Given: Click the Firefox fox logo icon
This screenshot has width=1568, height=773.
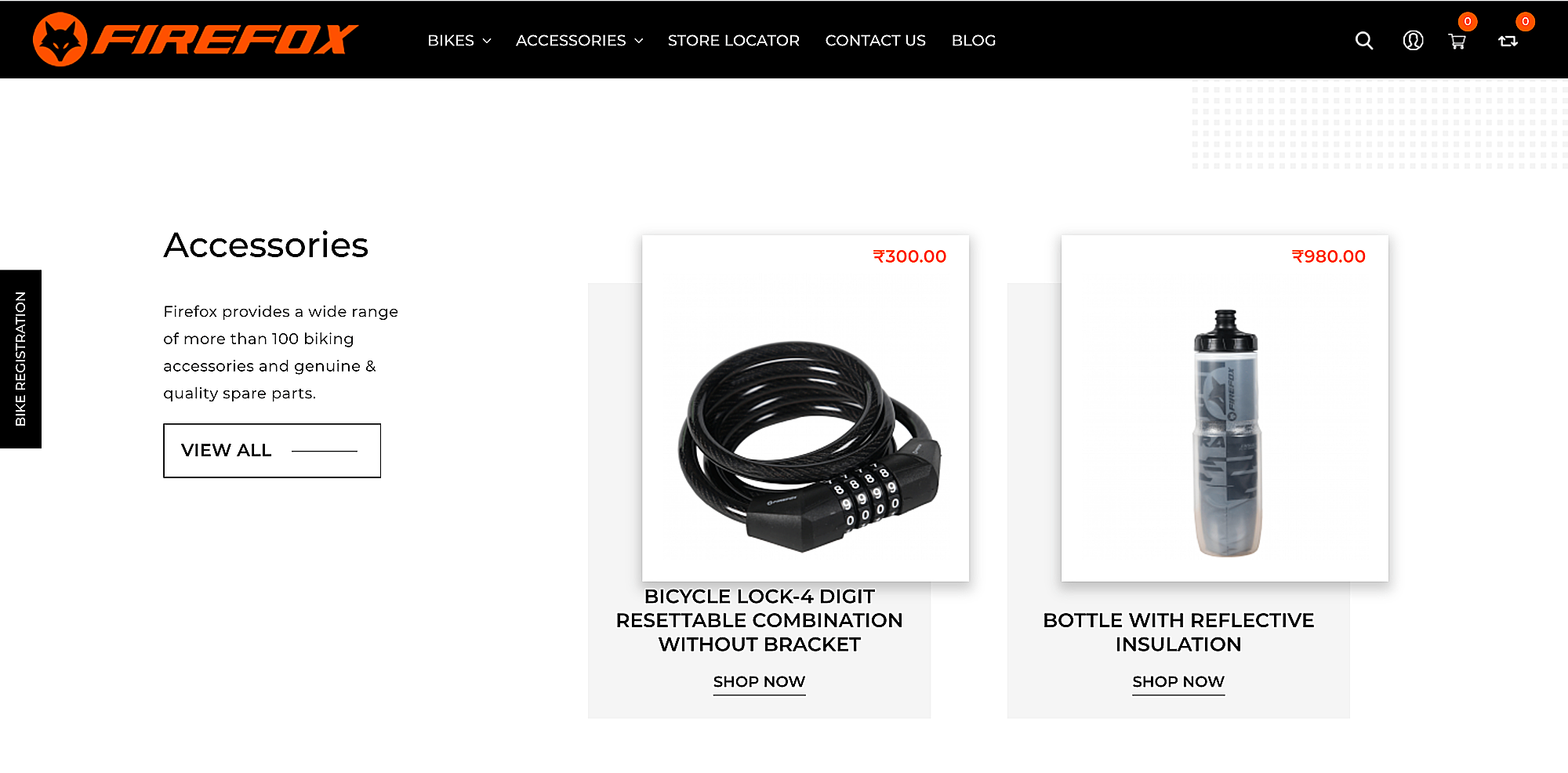Looking at the screenshot, I should point(60,39).
